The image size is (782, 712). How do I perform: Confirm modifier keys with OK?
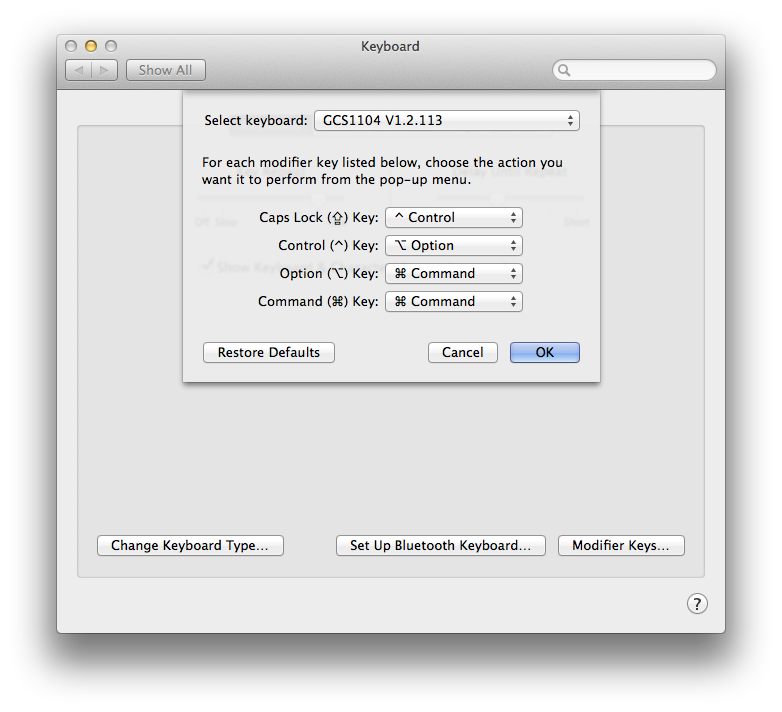pyautogui.click(x=544, y=353)
